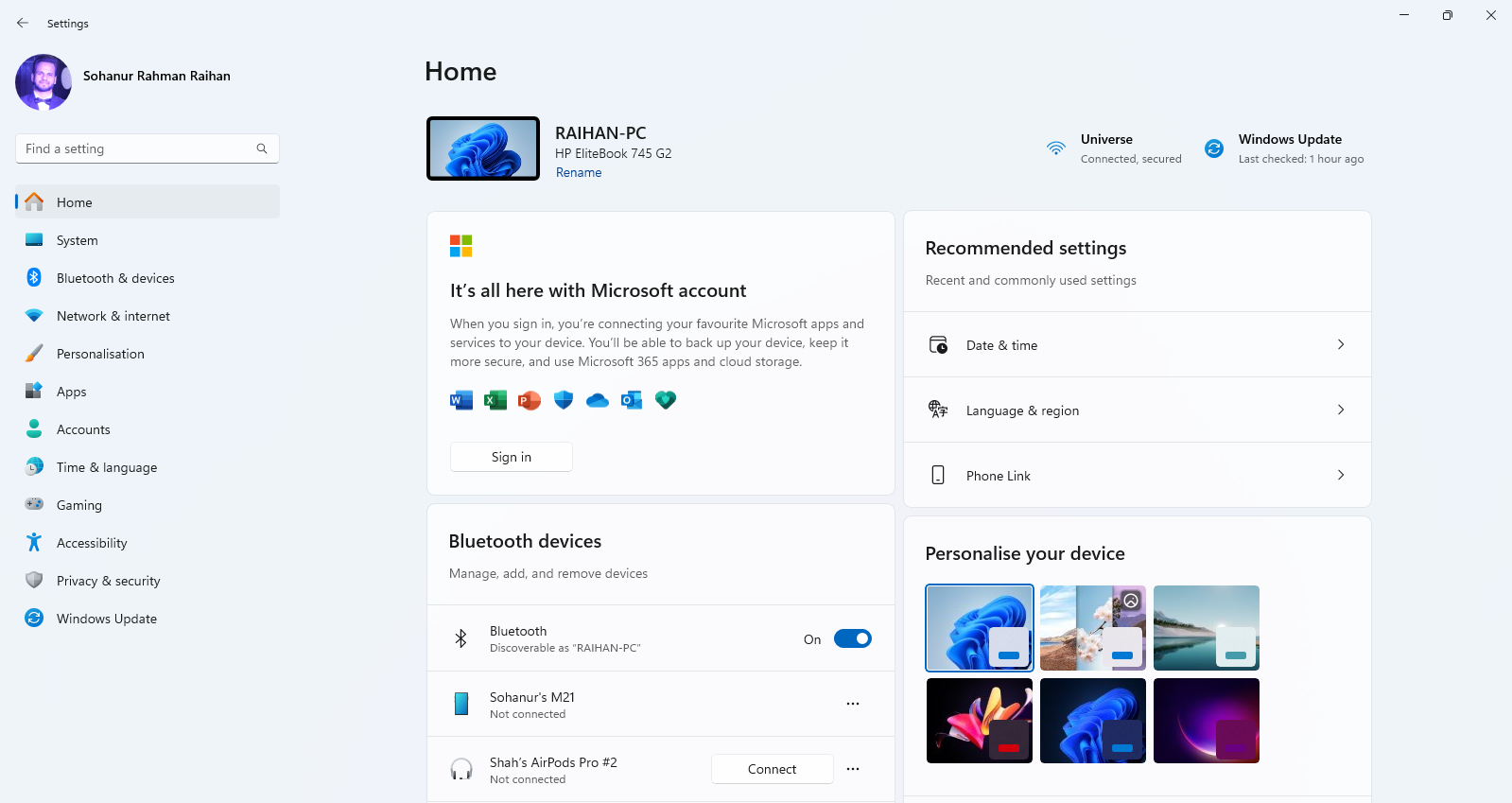Go to Bluetooth & devices
Screen dimensions: 1512x803
tap(148, 278)
